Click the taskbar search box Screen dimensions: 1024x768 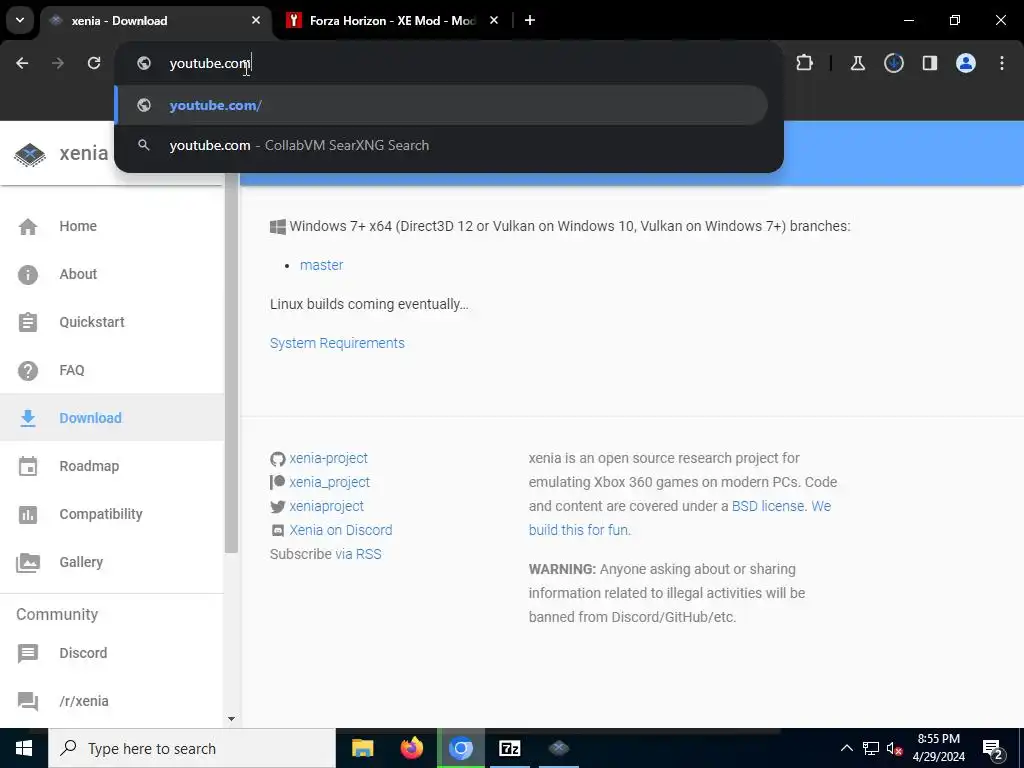tap(192, 748)
